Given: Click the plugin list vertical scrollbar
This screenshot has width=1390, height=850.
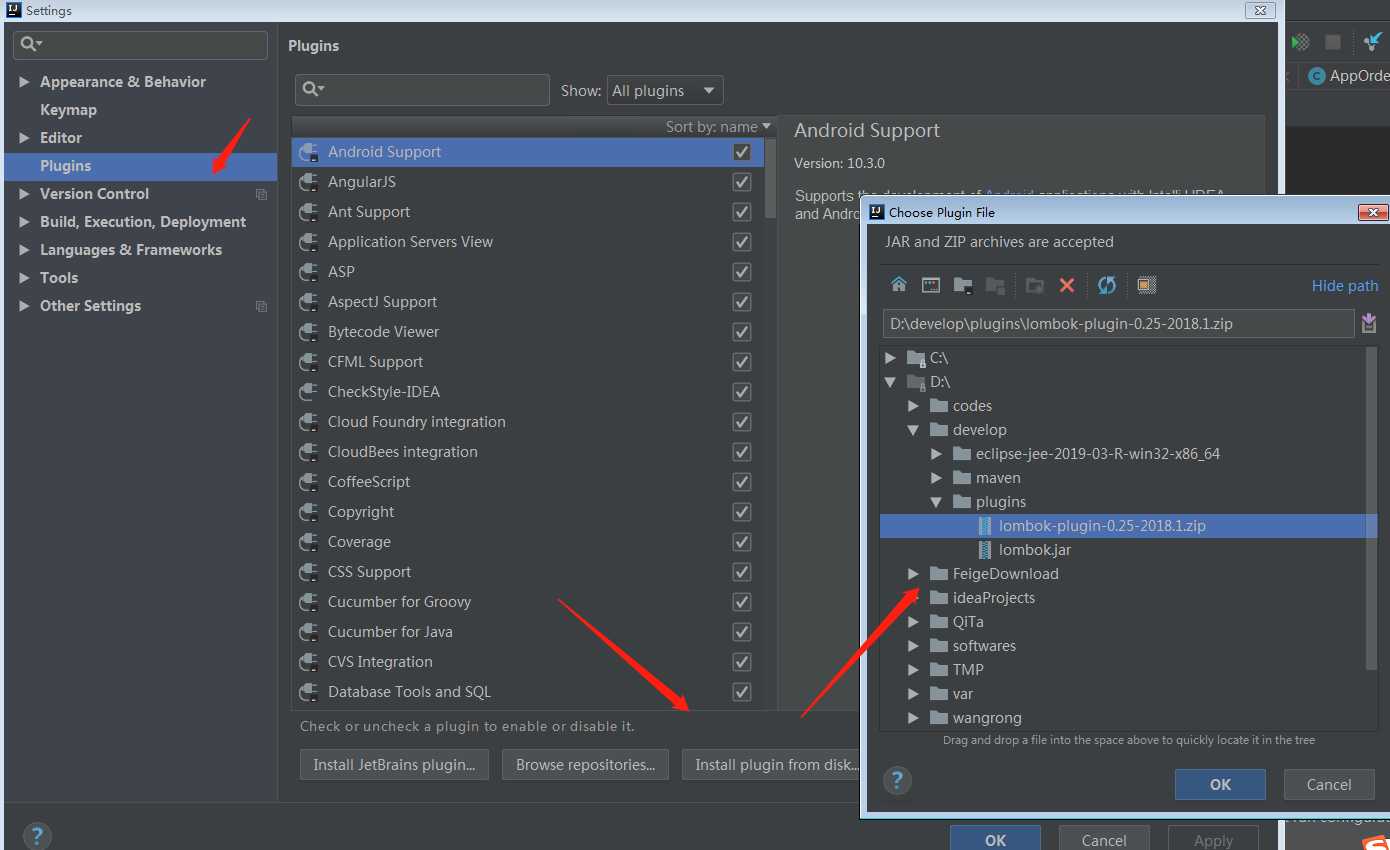Looking at the screenshot, I should point(770,178).
